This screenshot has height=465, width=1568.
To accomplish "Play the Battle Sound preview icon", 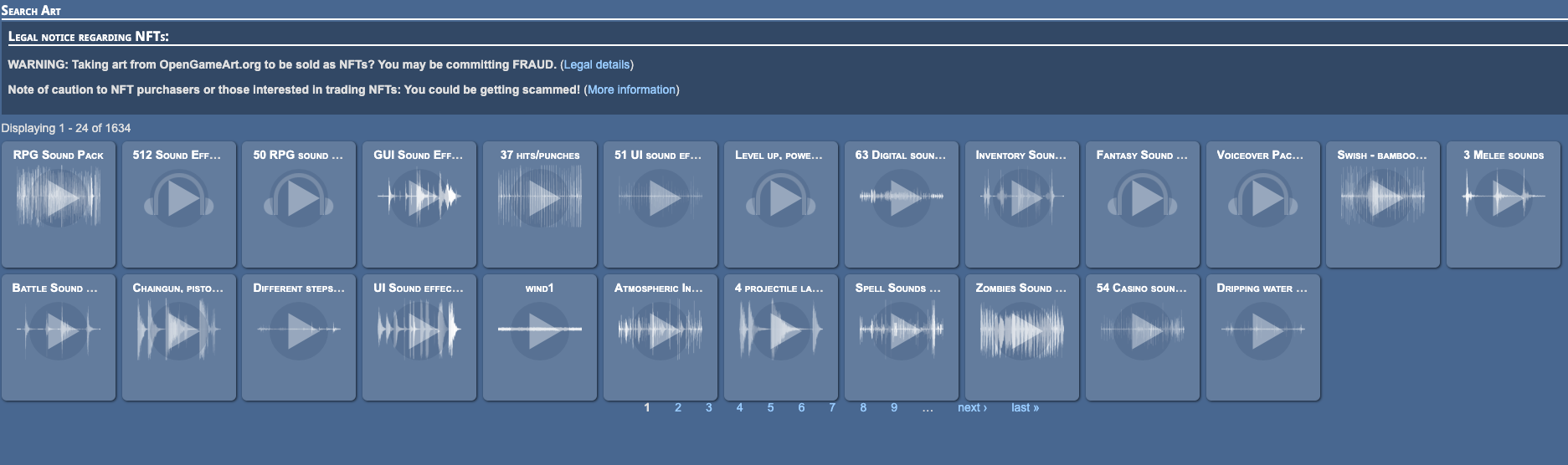I will coord(59,330).
